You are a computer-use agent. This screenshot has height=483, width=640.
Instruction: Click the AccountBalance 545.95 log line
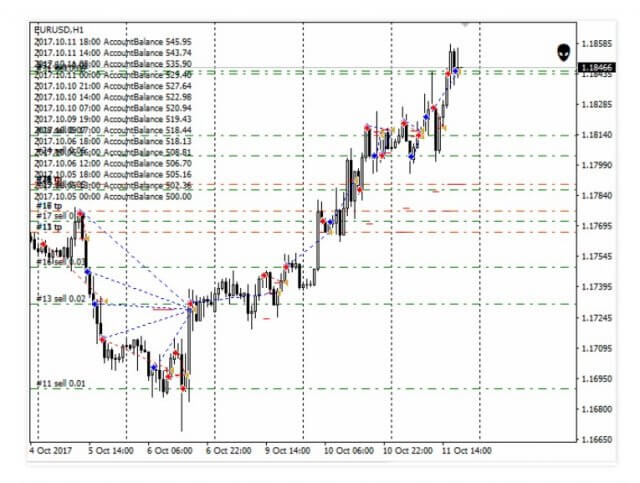pos(113,42)
